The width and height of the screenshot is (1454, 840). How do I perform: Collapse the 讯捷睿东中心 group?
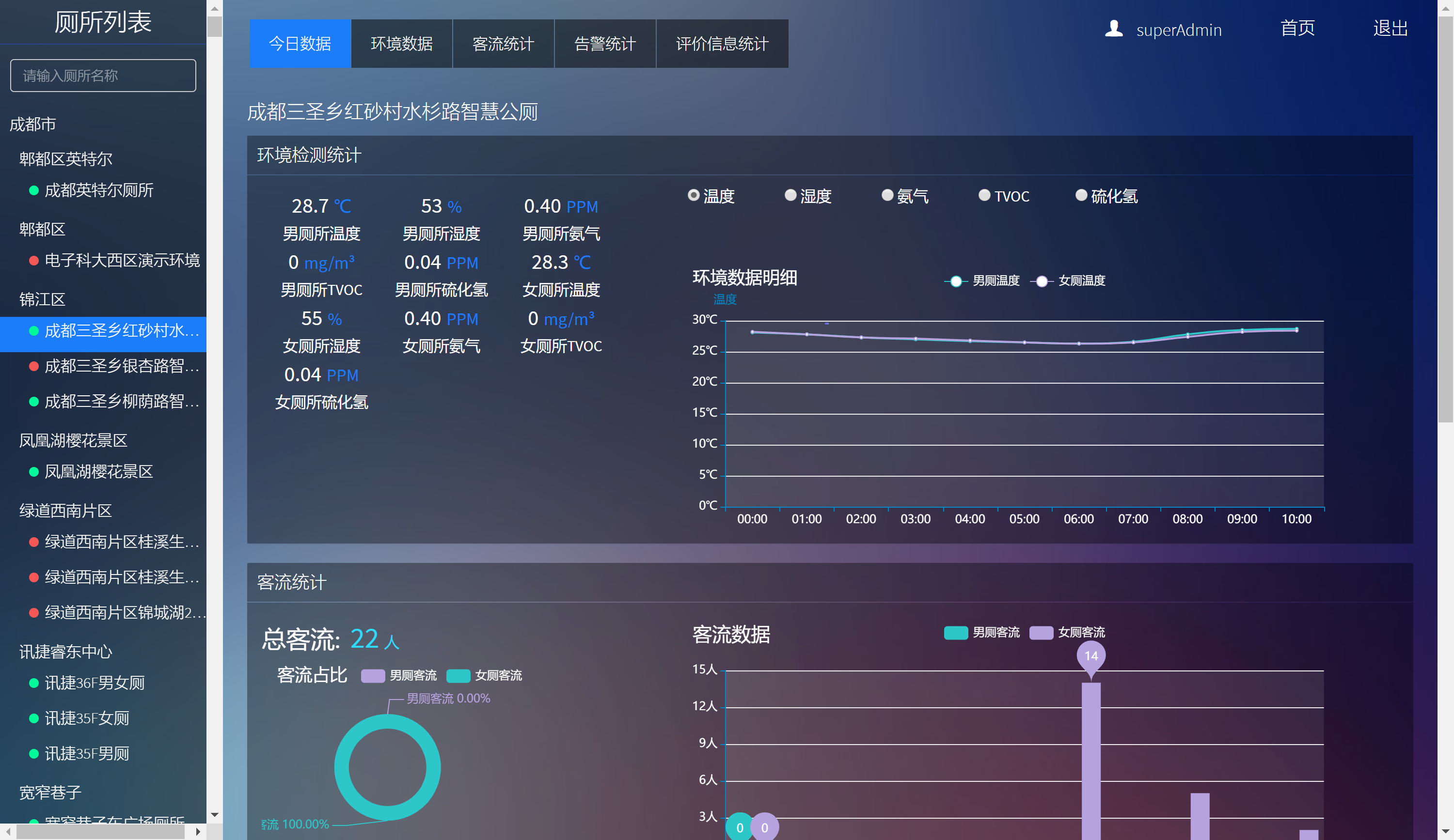[65, 652]
